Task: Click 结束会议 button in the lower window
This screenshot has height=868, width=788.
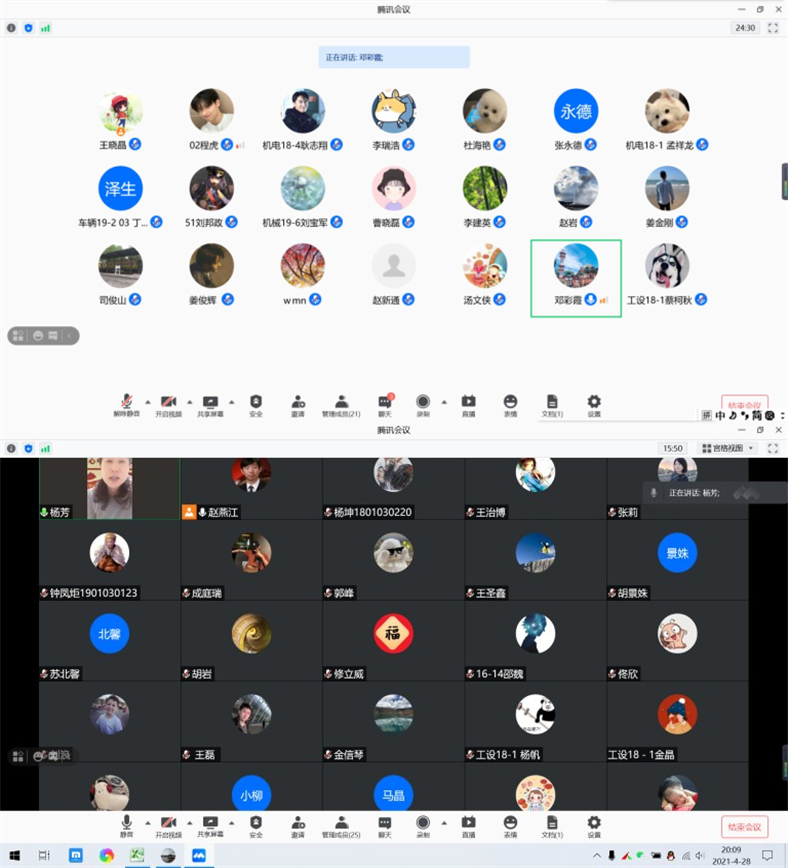Action: pyautogui.click(x=745, y=827)
